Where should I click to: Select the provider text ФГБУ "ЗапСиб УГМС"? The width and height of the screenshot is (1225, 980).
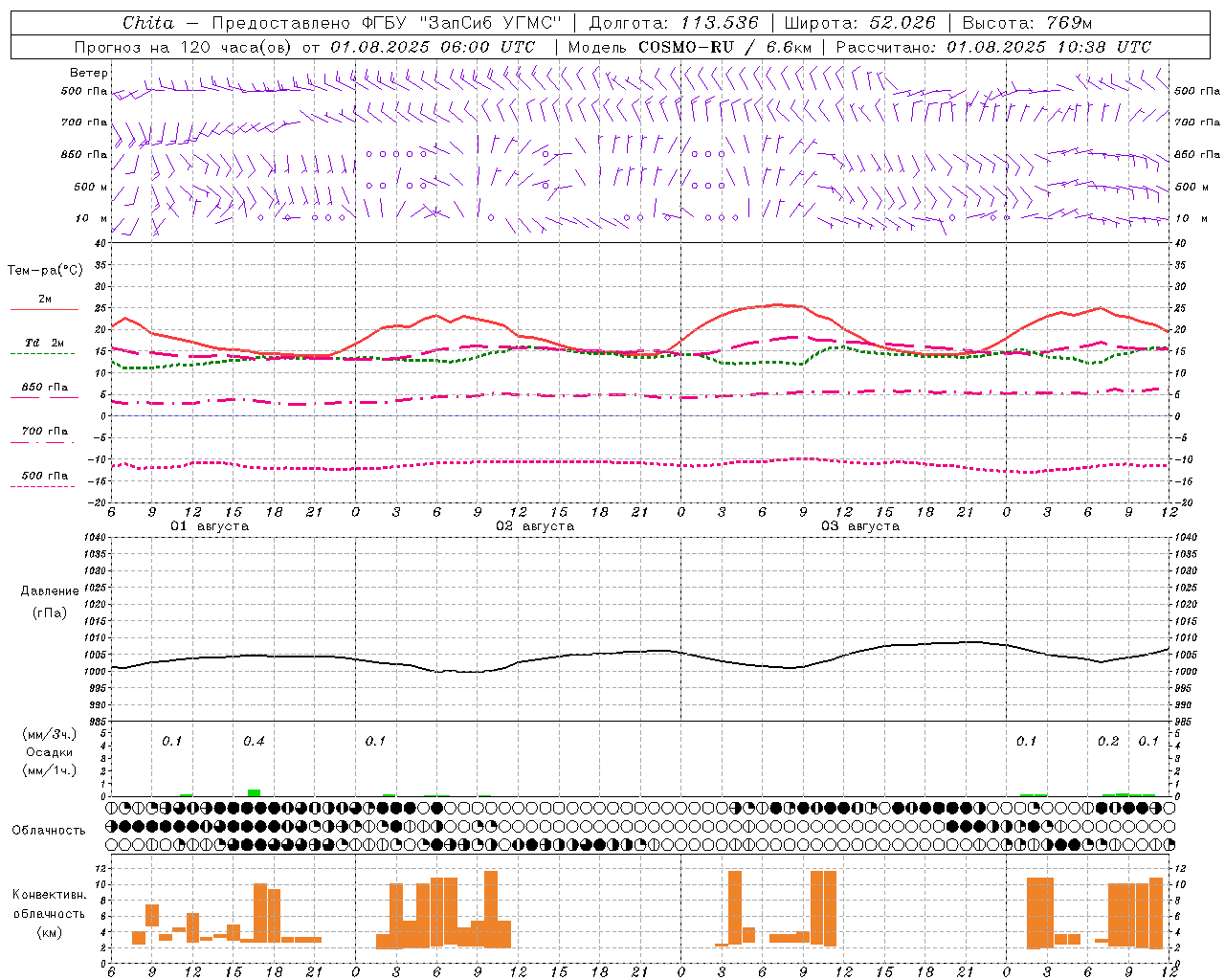coord(459,23)
